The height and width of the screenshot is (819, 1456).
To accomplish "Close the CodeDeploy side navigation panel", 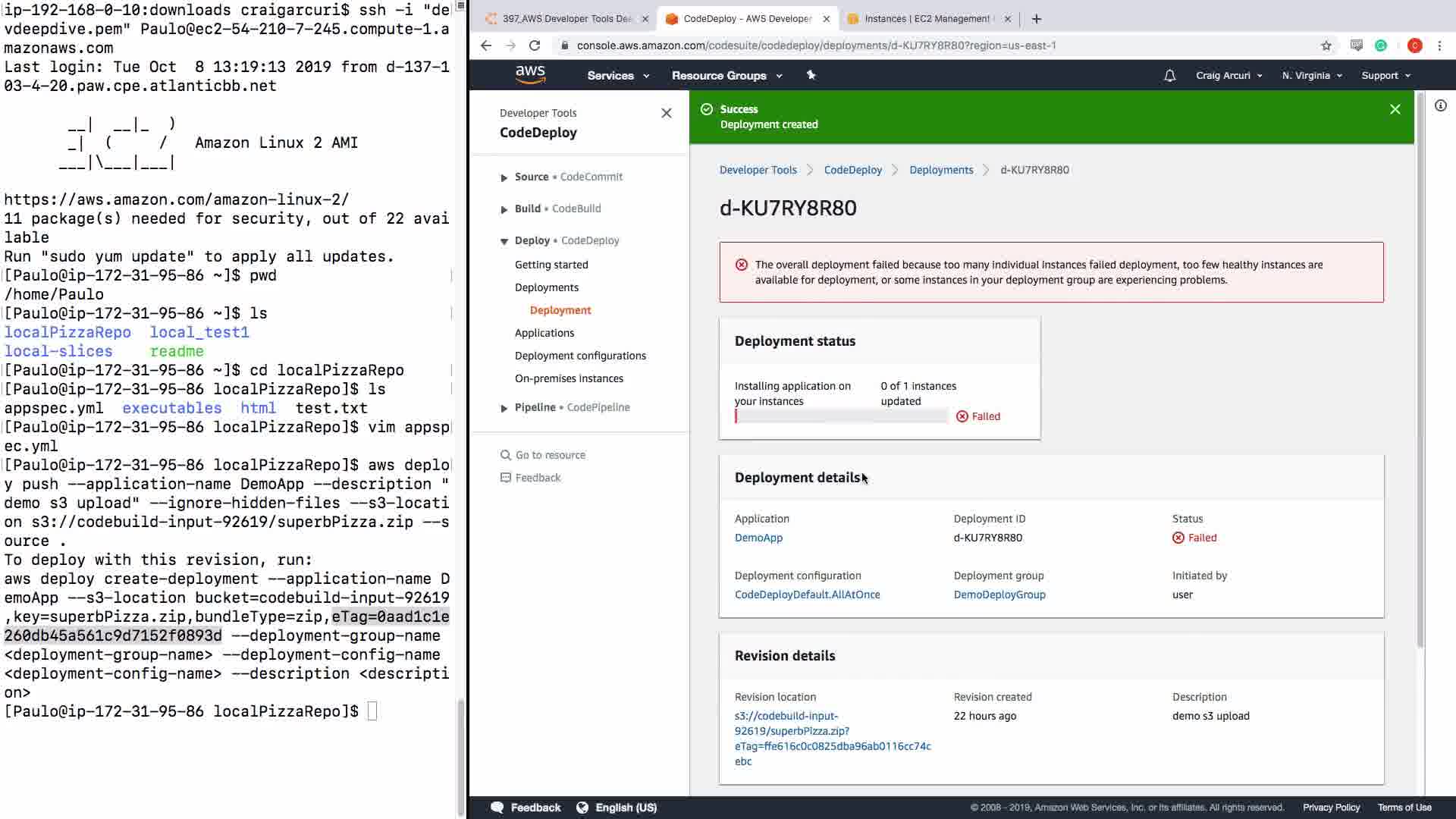I will (x=666, y=113).
